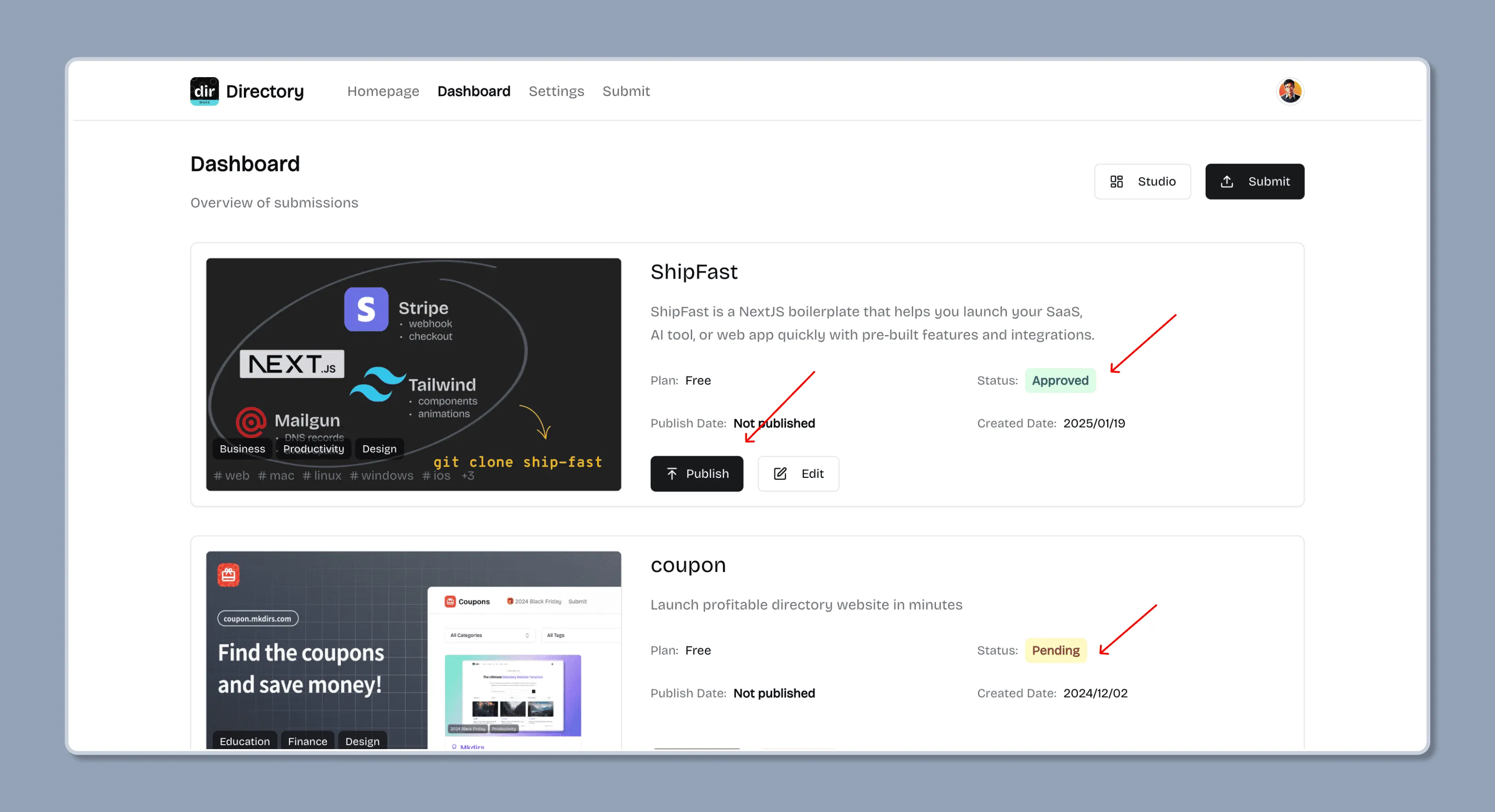Click the Edit pencil icon for ShipFast

point(780,474)
